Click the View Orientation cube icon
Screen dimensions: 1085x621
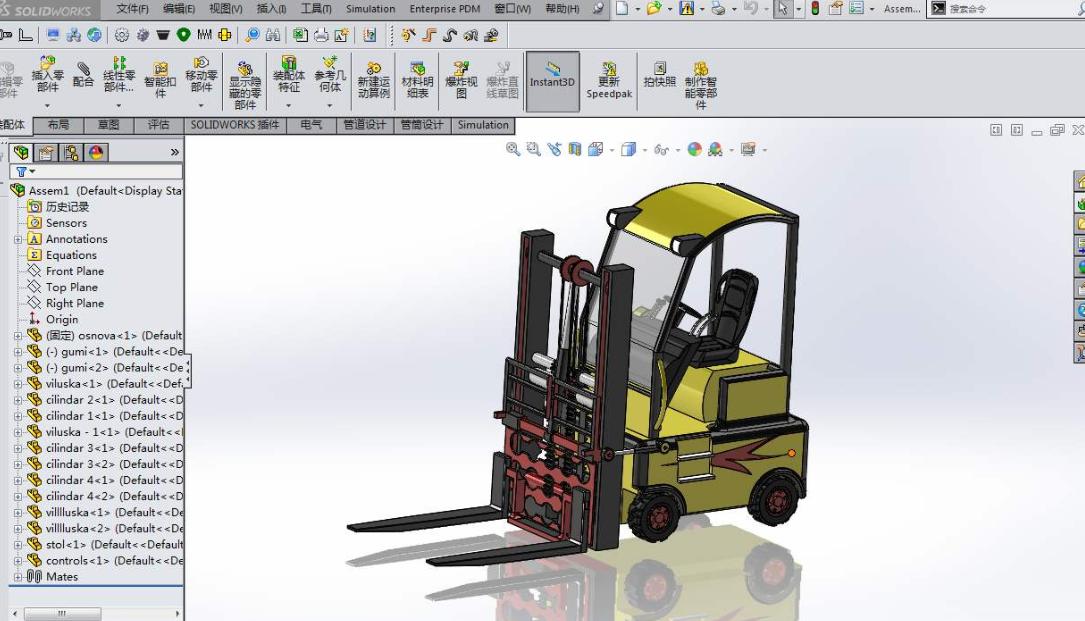point(595,149)
